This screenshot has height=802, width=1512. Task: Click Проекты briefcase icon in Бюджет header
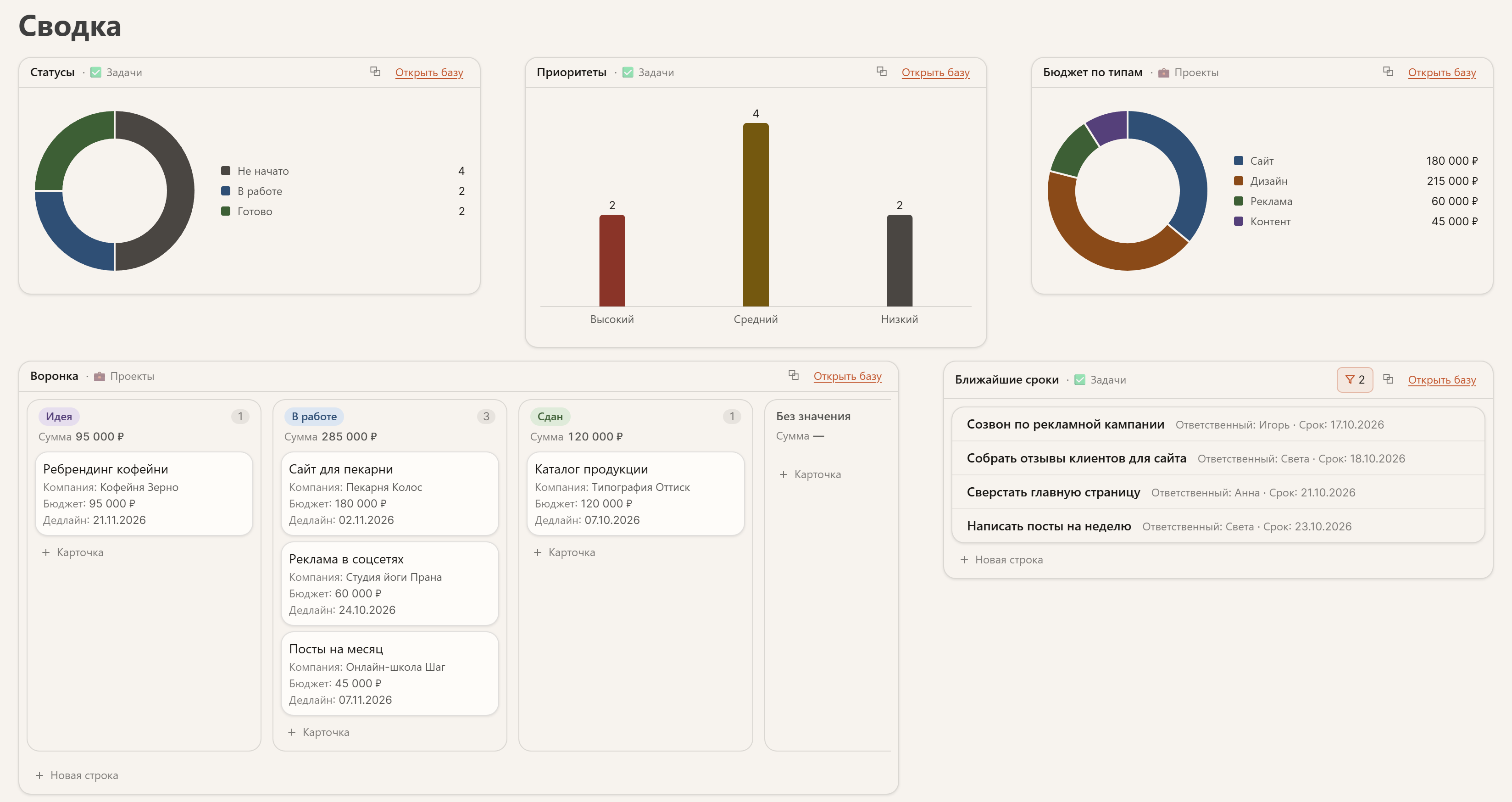[1163, 72]
